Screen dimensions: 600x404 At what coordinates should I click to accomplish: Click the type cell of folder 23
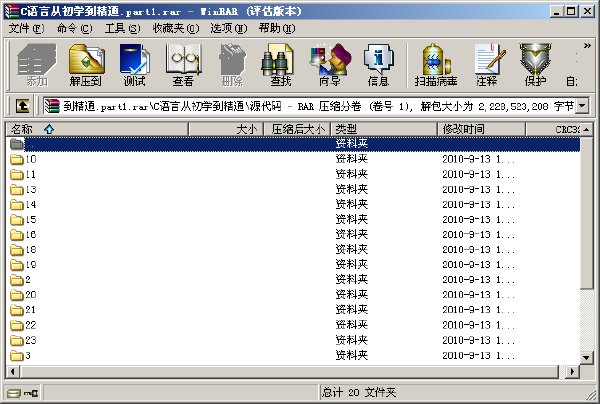pyautogui.click(x=352, y=340)
